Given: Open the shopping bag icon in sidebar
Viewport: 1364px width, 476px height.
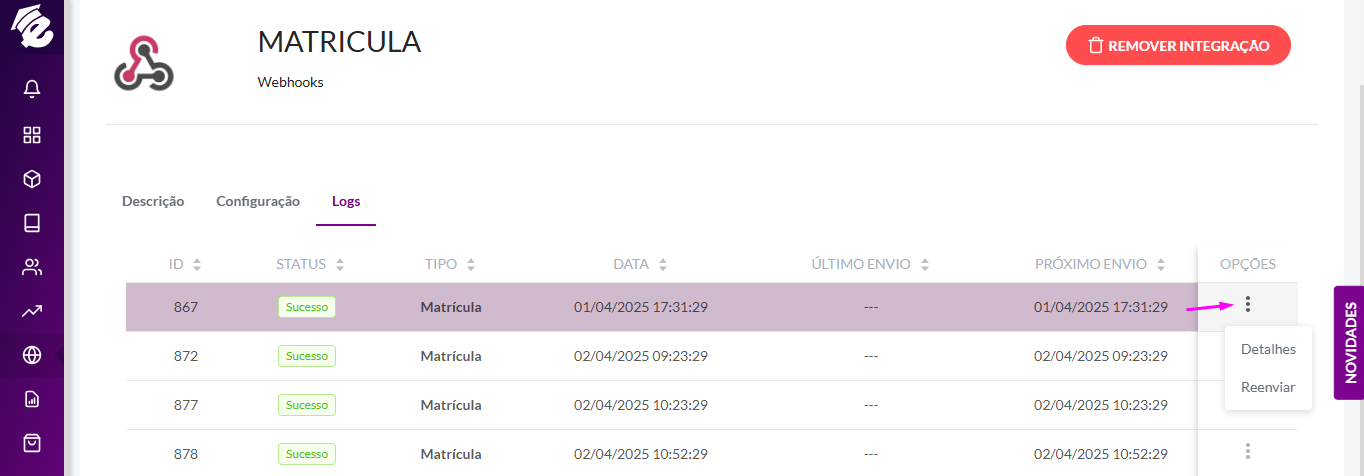Looking at the screenshot, I should pyautogui.click(x=32, y=443).
